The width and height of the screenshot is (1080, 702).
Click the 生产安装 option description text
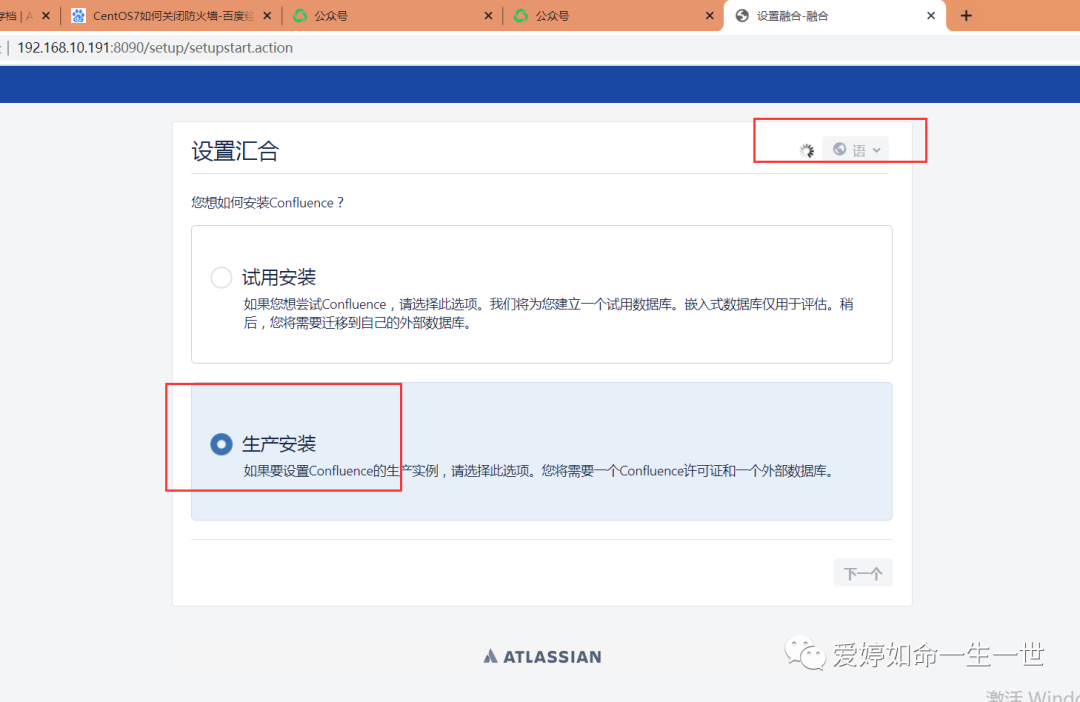(539, 471)
